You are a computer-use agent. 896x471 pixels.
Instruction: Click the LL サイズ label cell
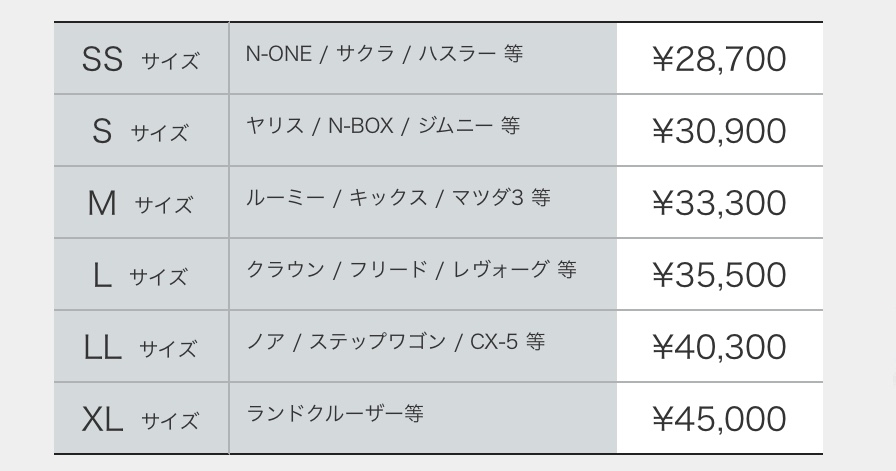coord(141,348)
